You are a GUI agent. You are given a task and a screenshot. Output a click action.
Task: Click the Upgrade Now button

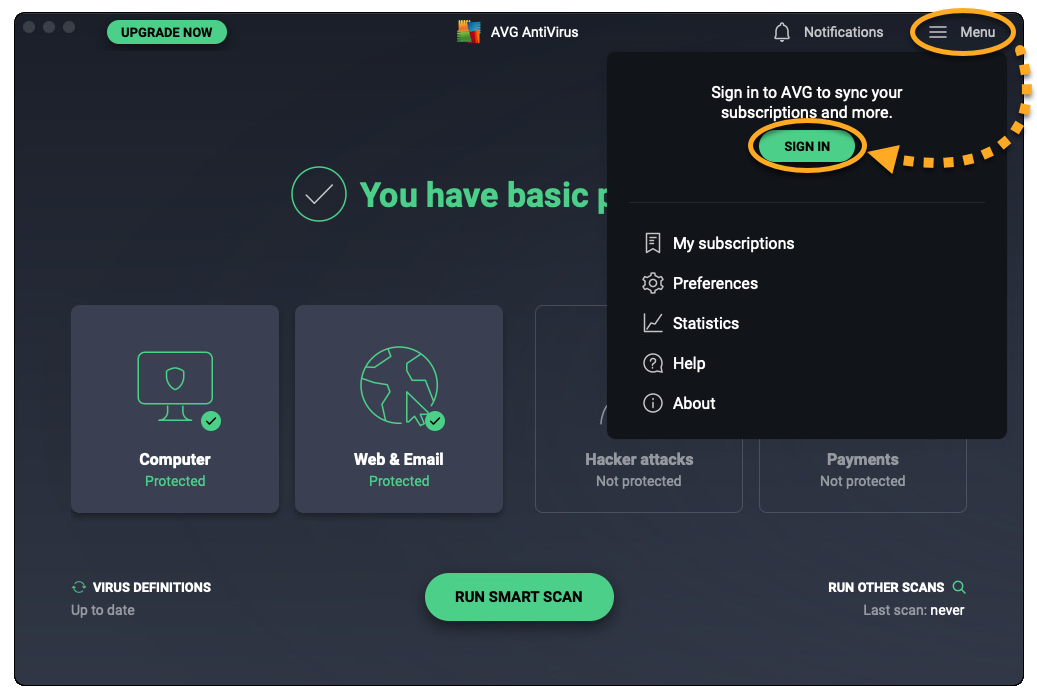[x=167, y=32]
